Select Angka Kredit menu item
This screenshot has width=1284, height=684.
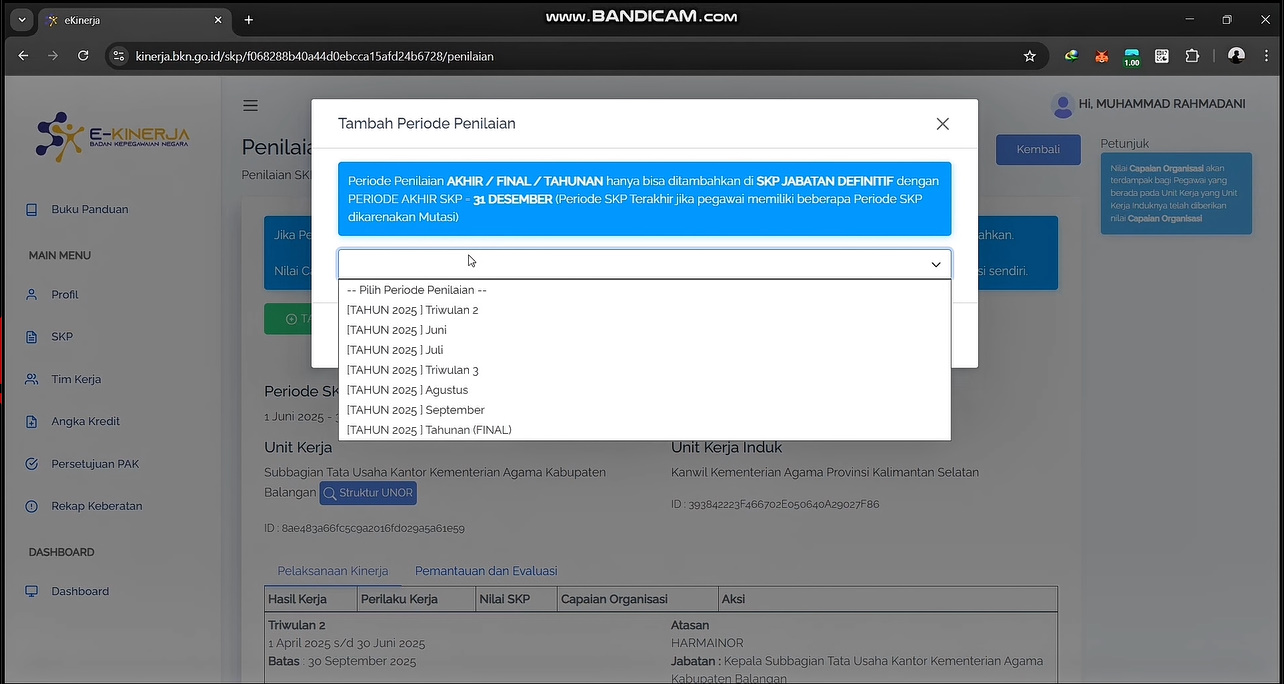tap(85, 422)
